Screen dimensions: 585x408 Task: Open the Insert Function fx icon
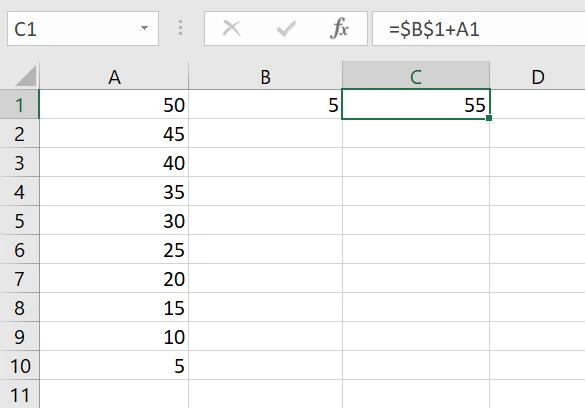(339, 28)
